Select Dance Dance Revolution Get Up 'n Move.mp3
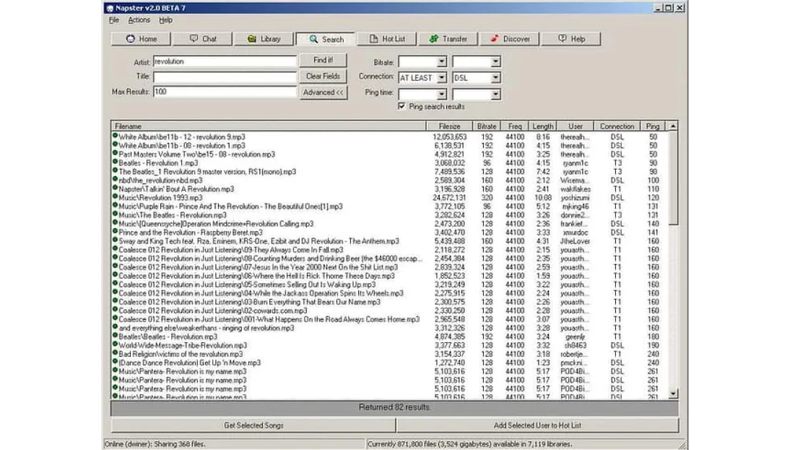The height and width of the screenshot is (450, 800). [390, 362]
